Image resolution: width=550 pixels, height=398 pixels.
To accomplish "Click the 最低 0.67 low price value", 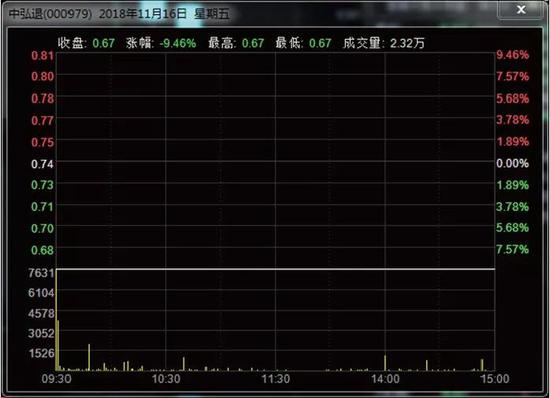I will [x=320, y=43].
